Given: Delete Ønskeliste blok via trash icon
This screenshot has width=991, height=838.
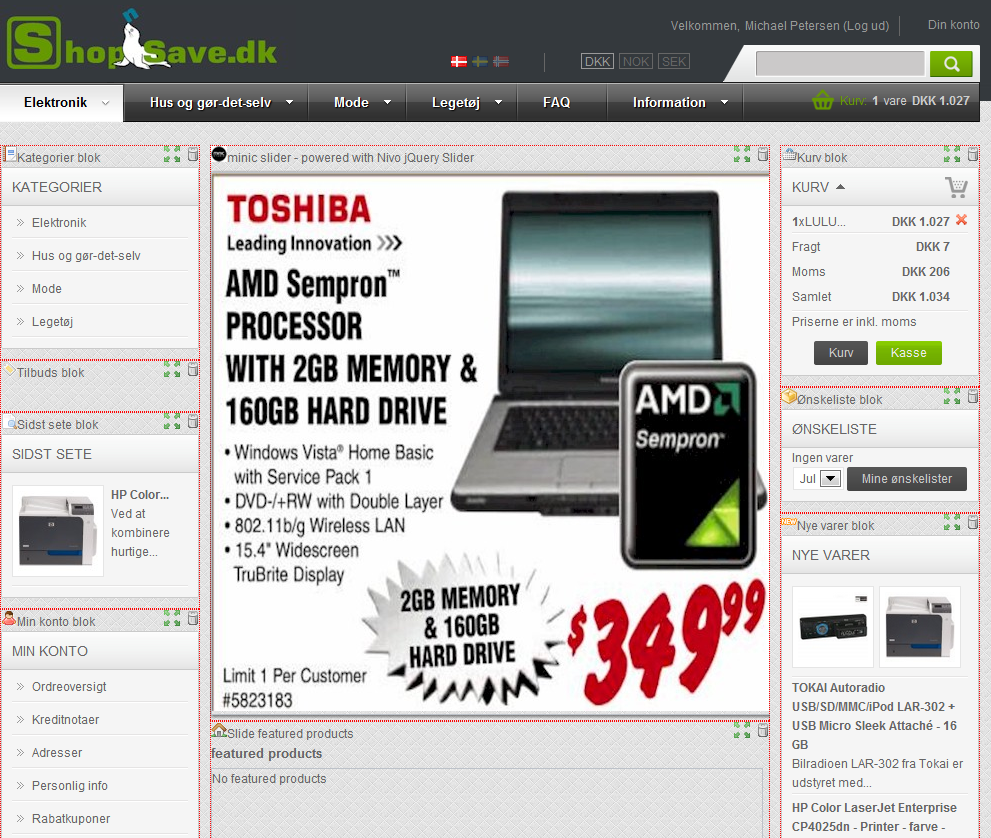Looking at the screenshot, I should 973,396.
